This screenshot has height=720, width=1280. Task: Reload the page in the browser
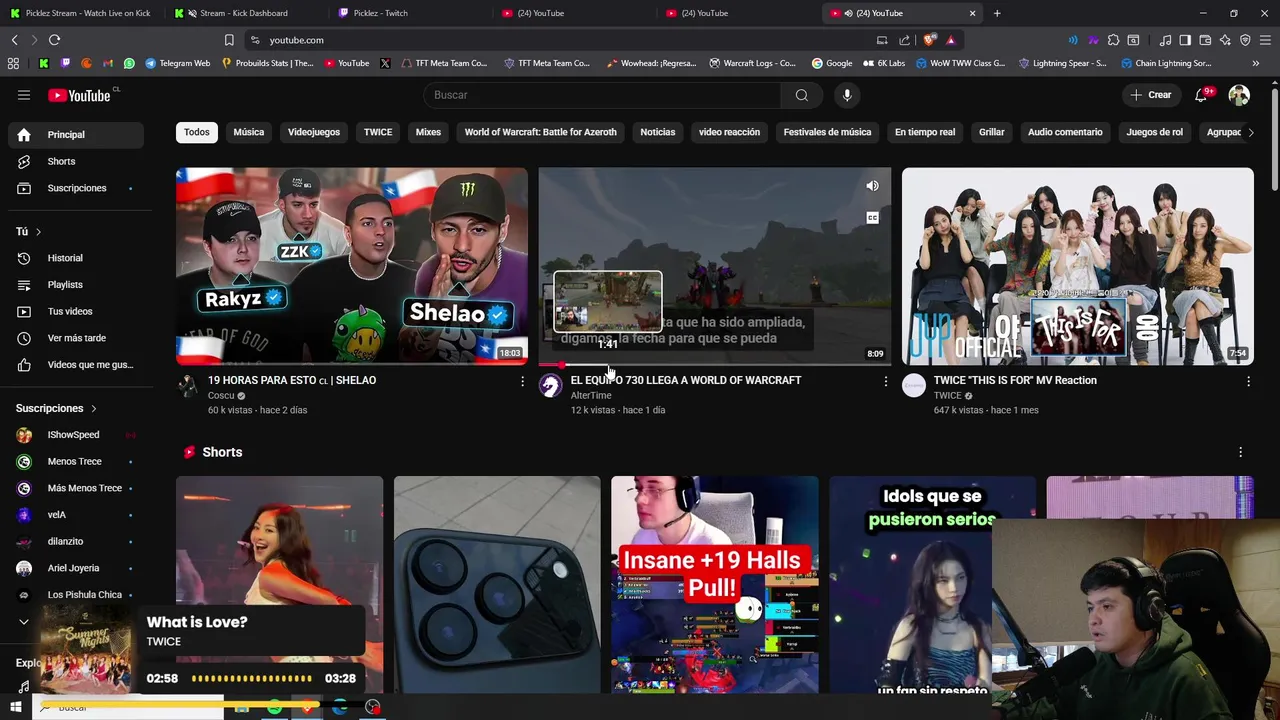(x=54, y=40)
